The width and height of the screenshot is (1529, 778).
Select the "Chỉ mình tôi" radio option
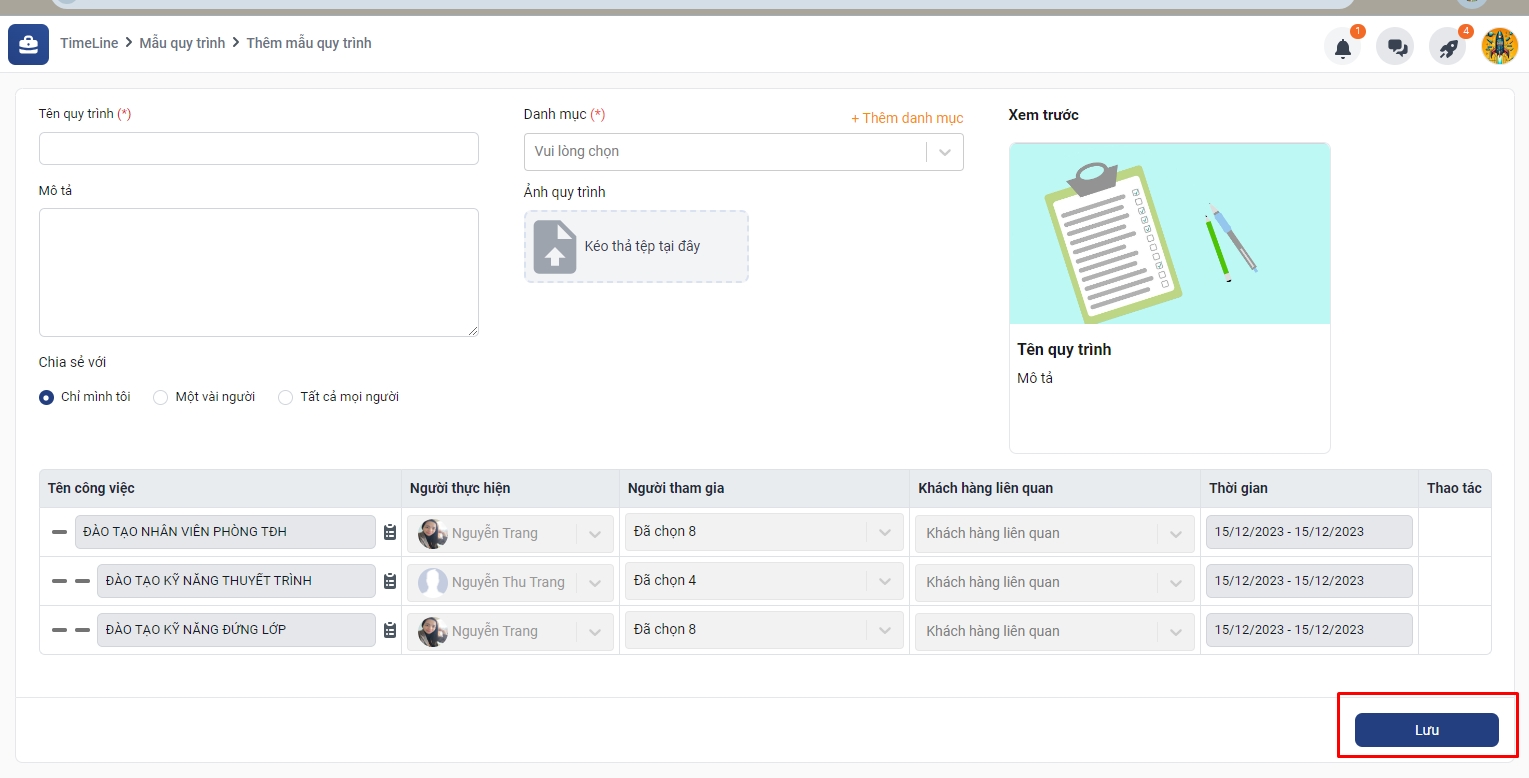(47, 397)
